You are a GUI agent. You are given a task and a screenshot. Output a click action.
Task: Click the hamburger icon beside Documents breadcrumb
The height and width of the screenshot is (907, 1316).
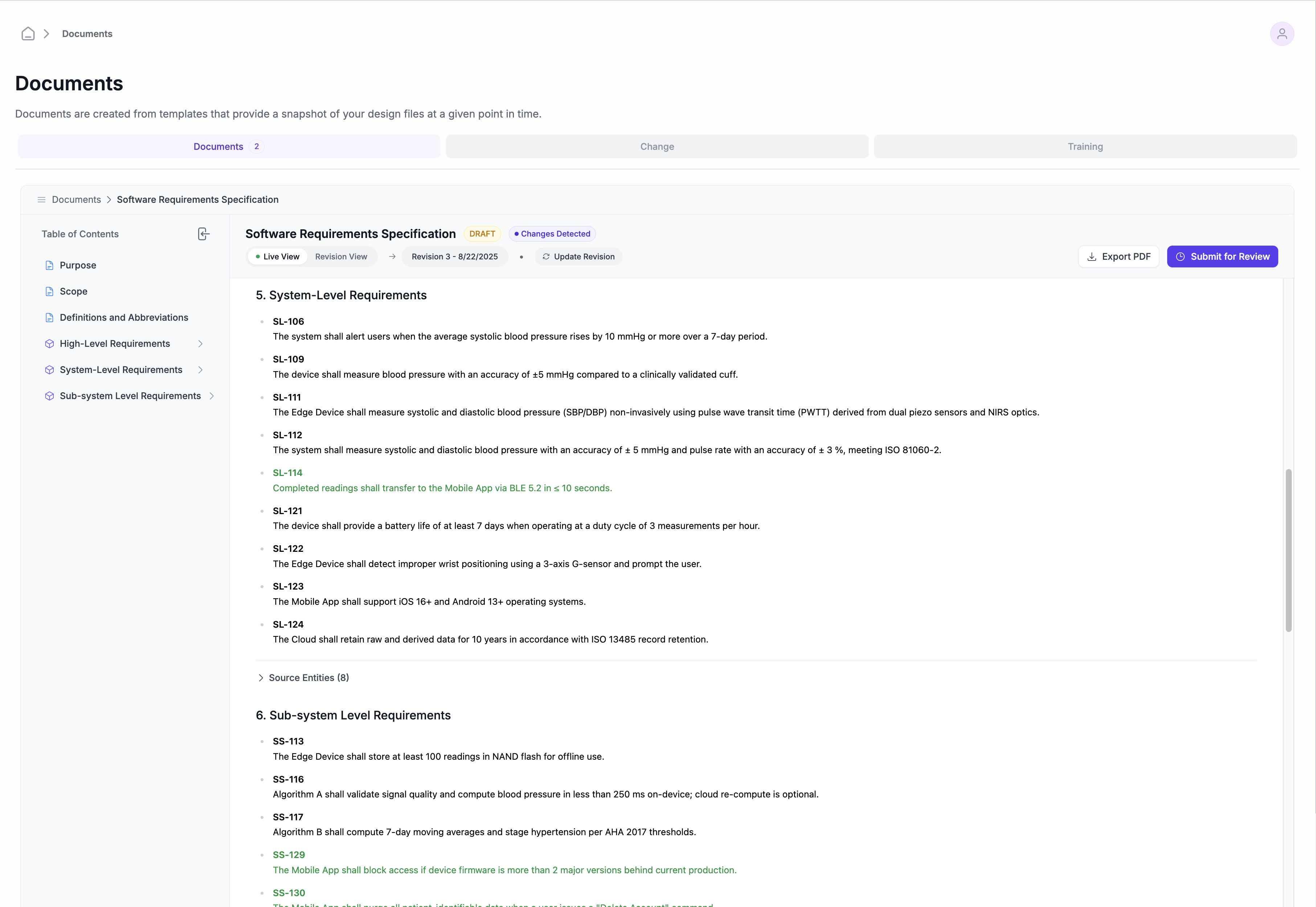tap(41, 200)
